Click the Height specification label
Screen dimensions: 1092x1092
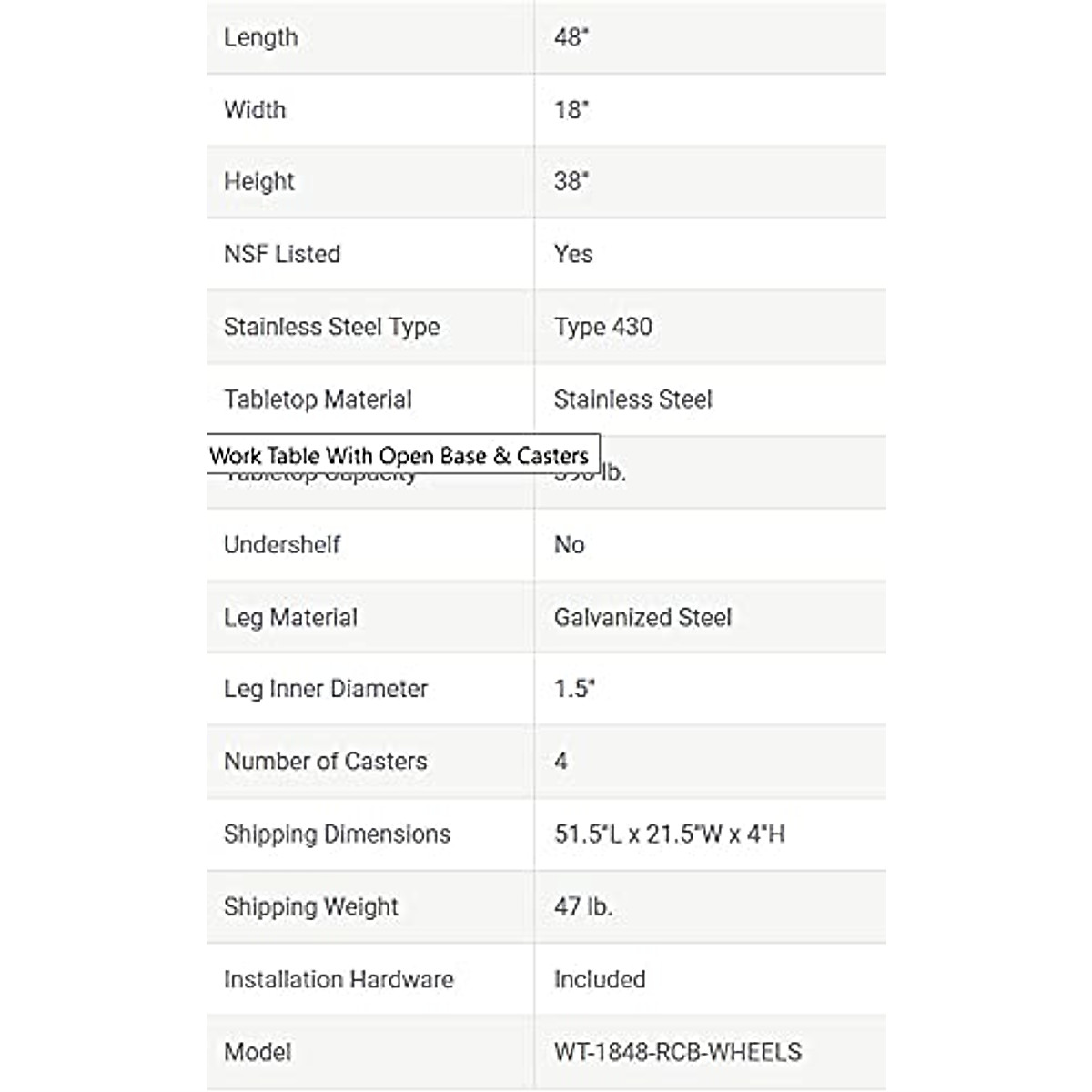(259, 181)
